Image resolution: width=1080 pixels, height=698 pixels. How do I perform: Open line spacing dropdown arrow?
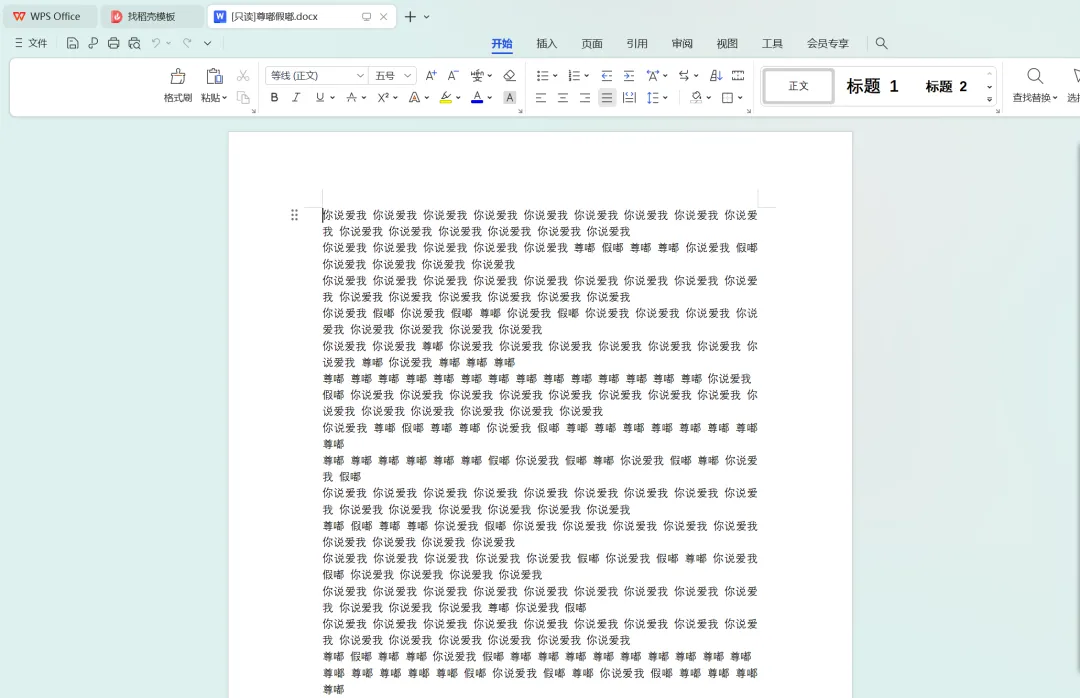click(x=665, y=98)
